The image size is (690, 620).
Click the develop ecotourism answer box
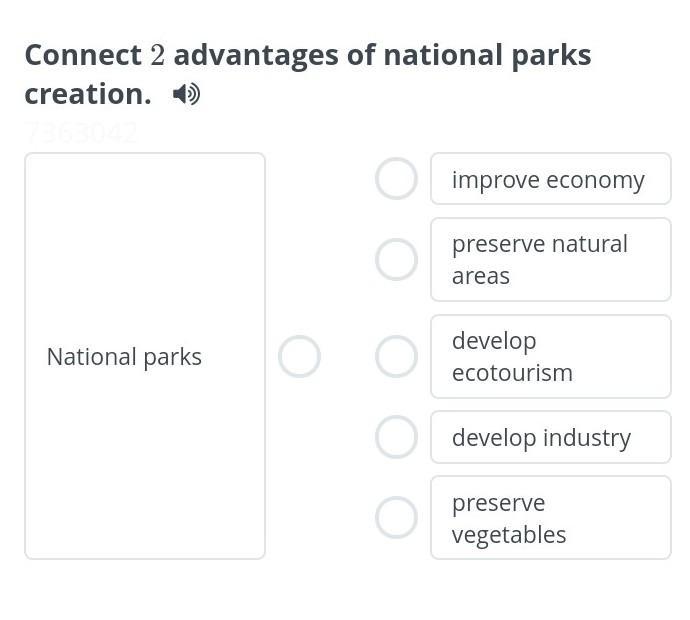click(550, 356)
